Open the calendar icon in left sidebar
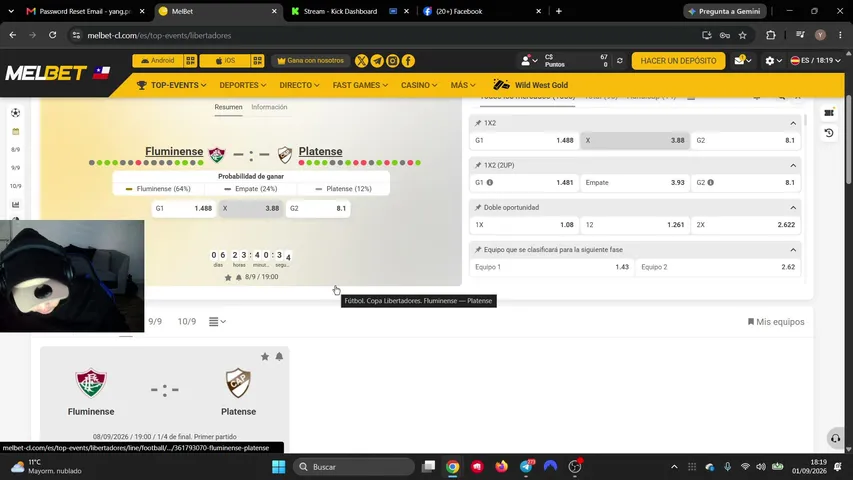 pyautogui.click(x=15, y=131)
